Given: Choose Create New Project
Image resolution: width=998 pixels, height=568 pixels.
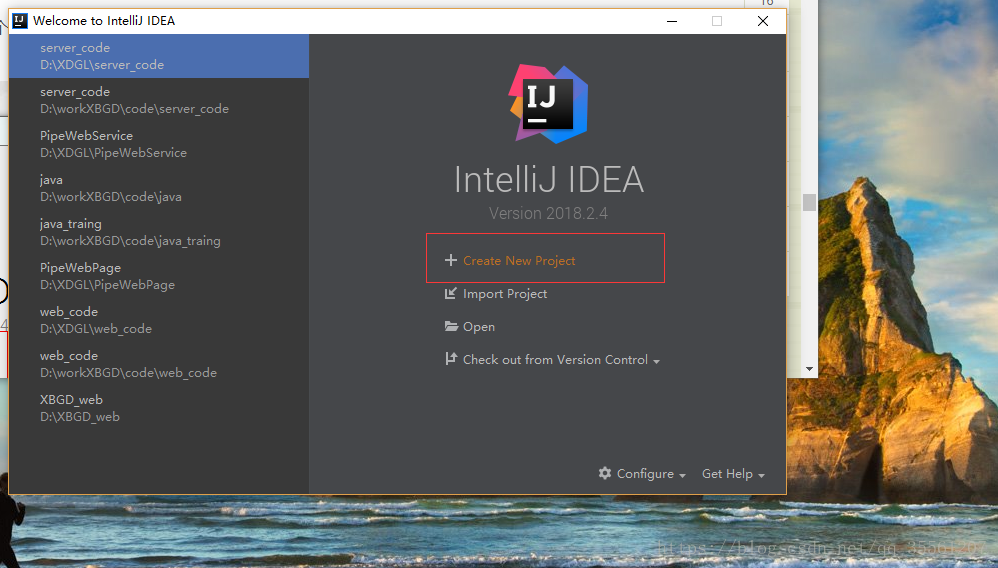Looking at the screenshot, I should click(x=519, y=260).
